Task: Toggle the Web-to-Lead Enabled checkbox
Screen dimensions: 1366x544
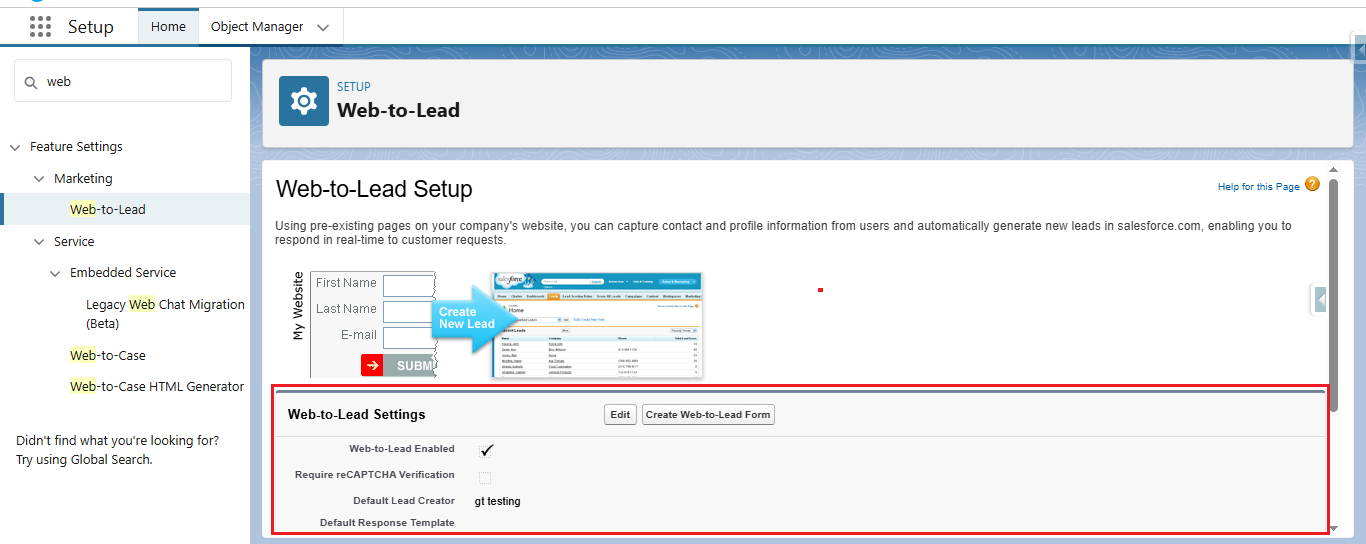Action: pyautogui.click(x=486, y=450)
